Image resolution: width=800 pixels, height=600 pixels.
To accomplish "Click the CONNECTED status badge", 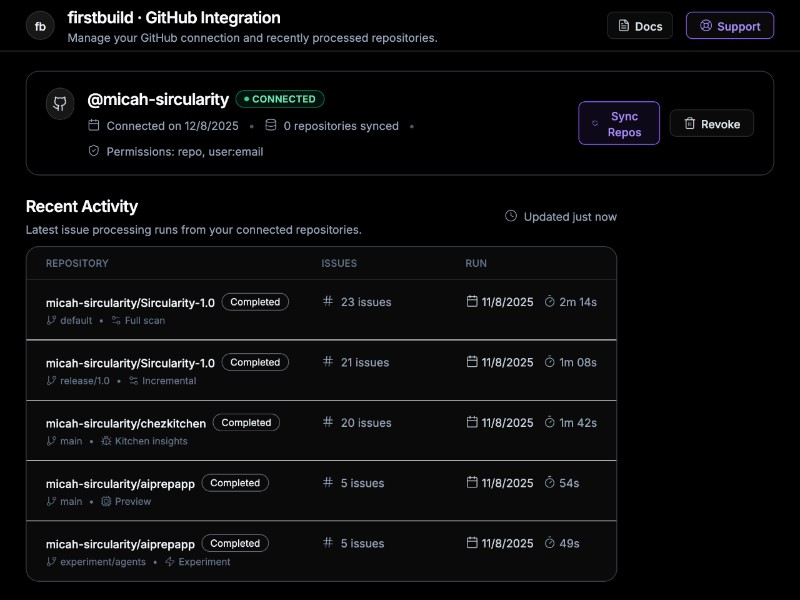I will point(280,99).
